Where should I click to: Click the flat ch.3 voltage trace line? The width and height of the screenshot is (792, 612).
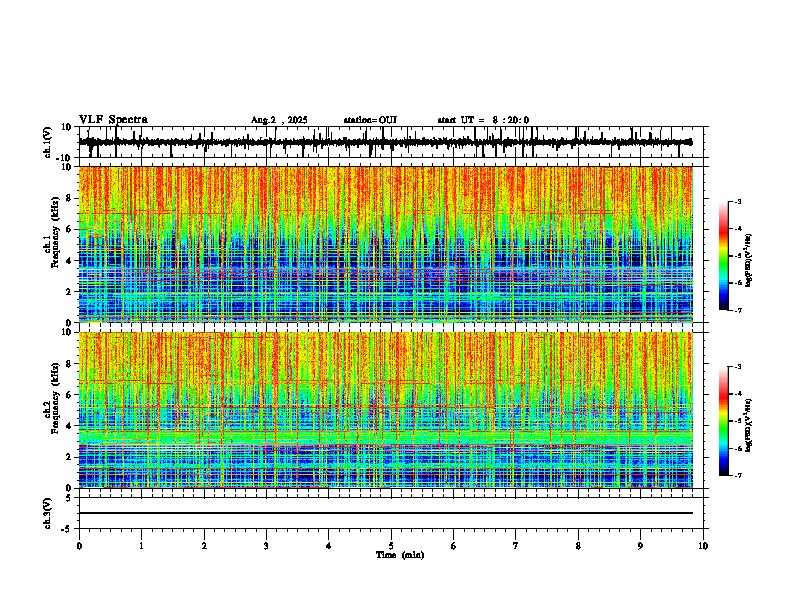point(385,513)
